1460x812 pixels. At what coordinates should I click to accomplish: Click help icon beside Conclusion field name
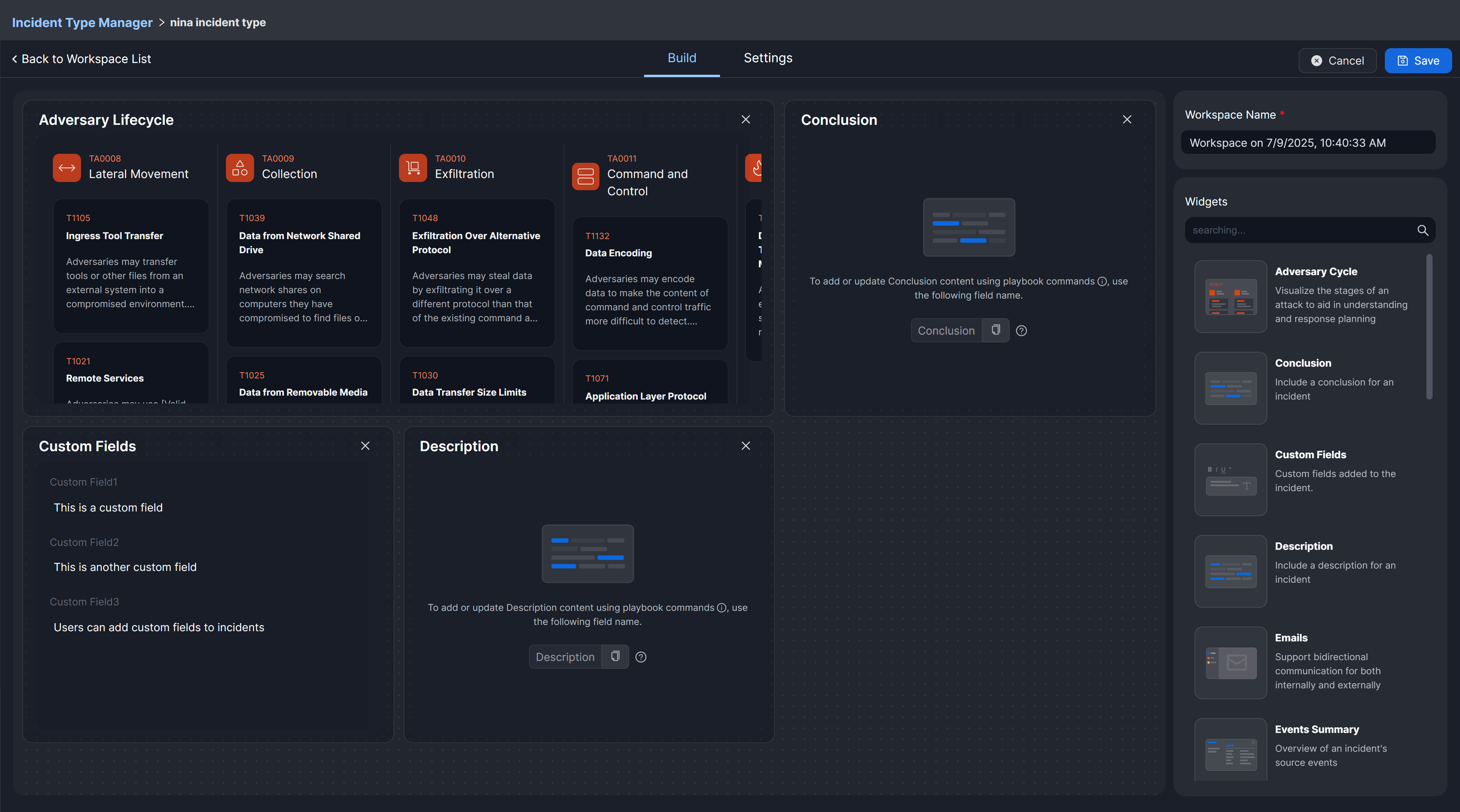[x=1021, y=331]
